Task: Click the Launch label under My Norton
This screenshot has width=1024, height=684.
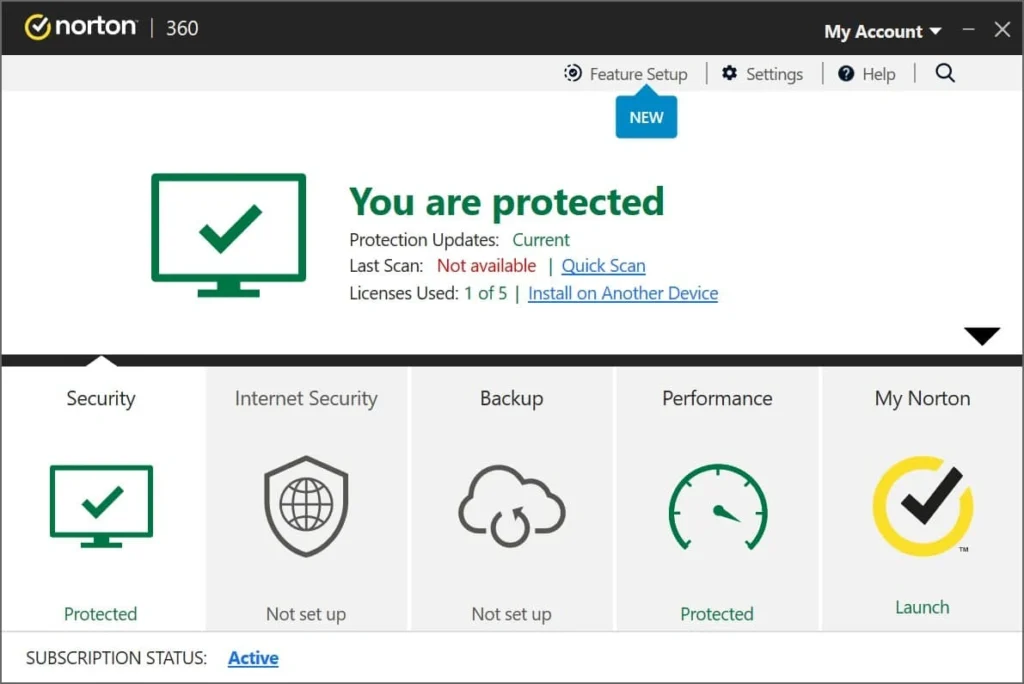Action: [922, 607]
